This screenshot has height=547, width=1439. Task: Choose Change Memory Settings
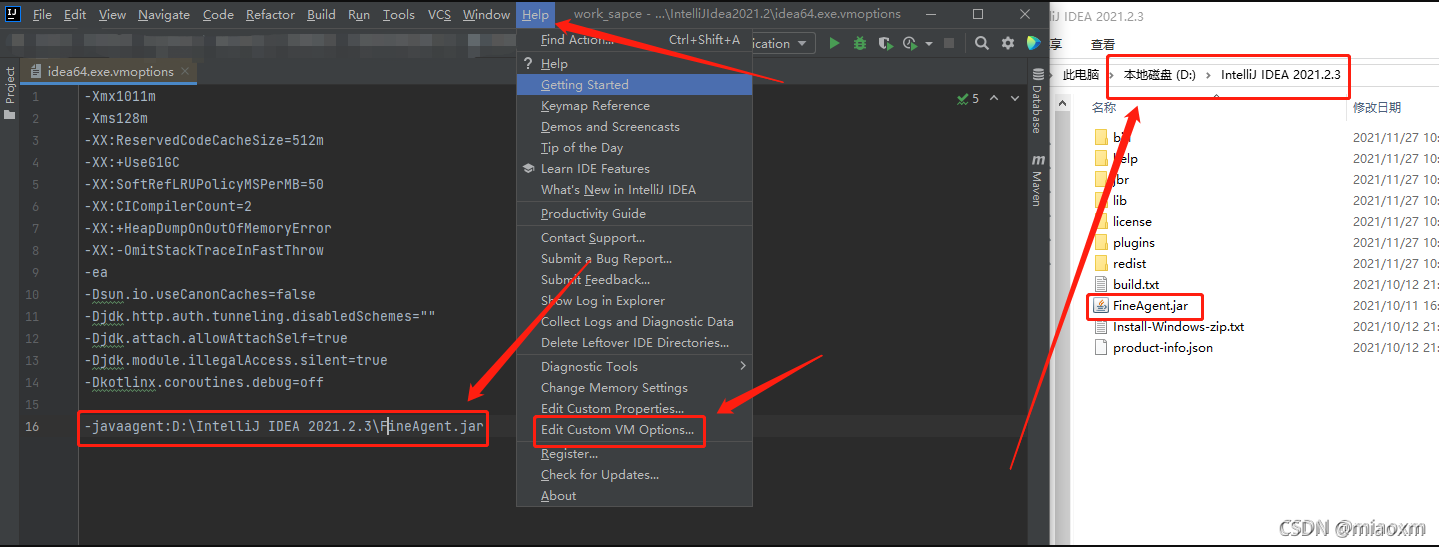pos(634,388)
